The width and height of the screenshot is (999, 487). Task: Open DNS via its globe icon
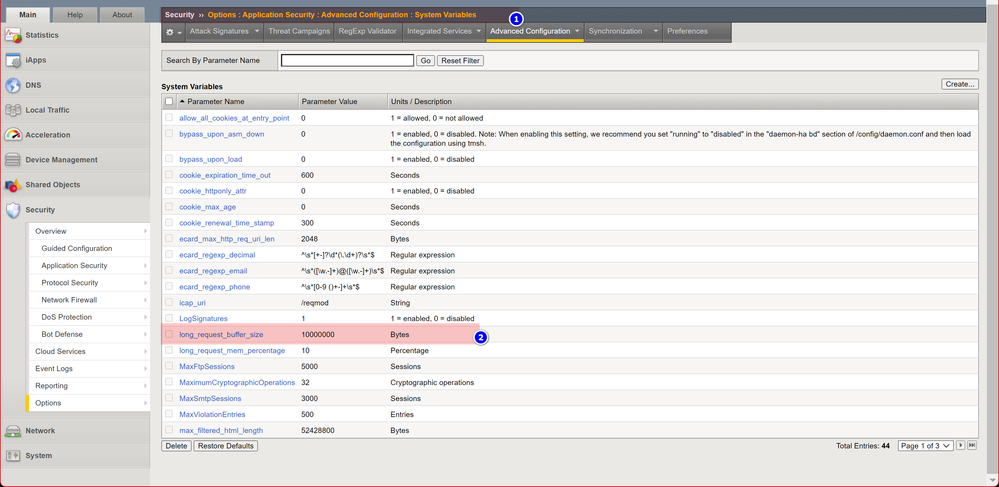pyautogui.click(x=13, y=85)
